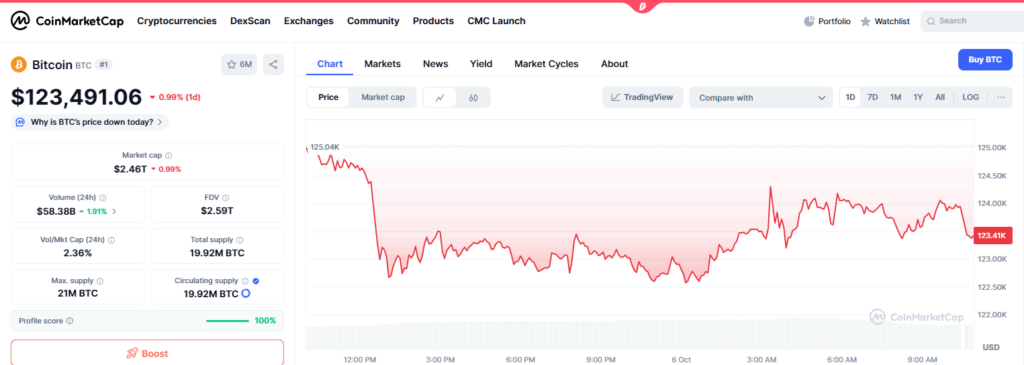The image size is (1024, 365).
Task: Click the Buy BTC button
Action: pos(985,59)
